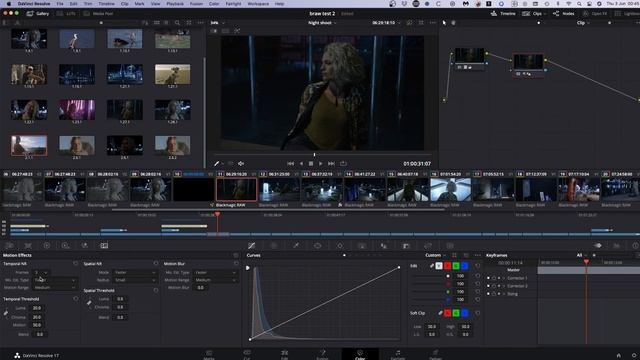Open the Curves palette icon
Screen dimensions: 640x360
(251, 245)
